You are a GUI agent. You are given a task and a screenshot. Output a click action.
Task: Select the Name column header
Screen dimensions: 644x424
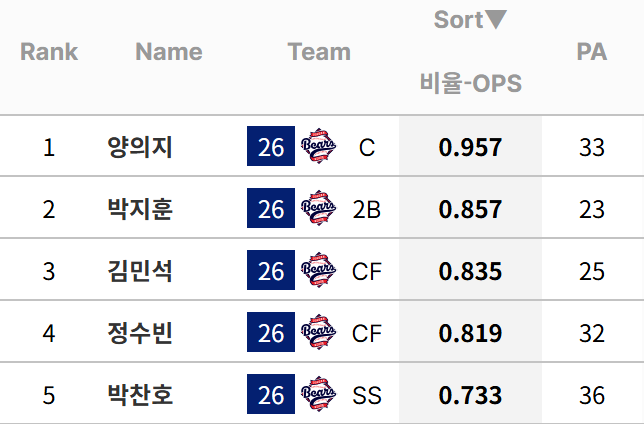tap(169, 52)
